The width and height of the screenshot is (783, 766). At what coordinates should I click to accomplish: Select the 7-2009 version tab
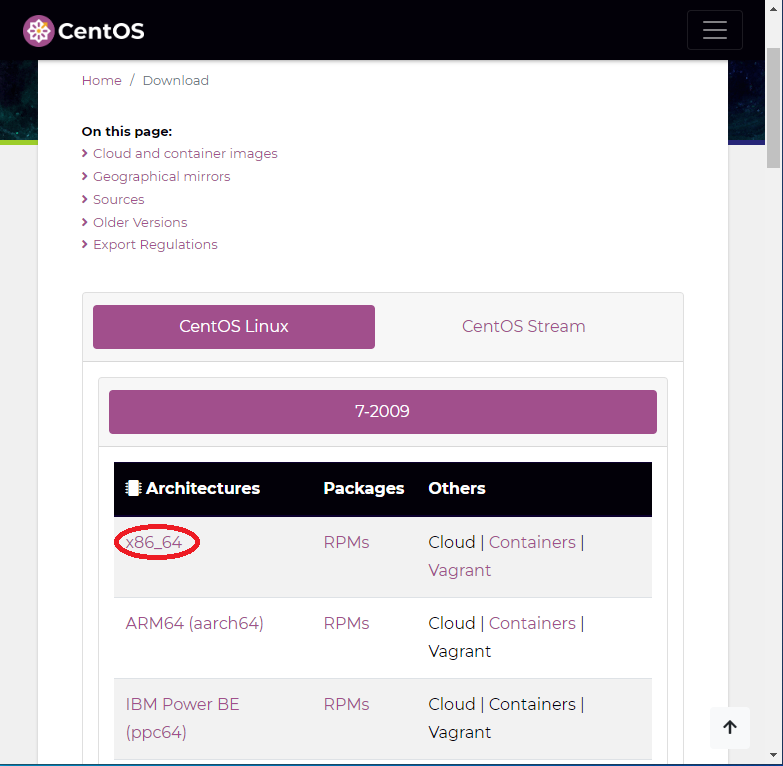pos(383,411)
